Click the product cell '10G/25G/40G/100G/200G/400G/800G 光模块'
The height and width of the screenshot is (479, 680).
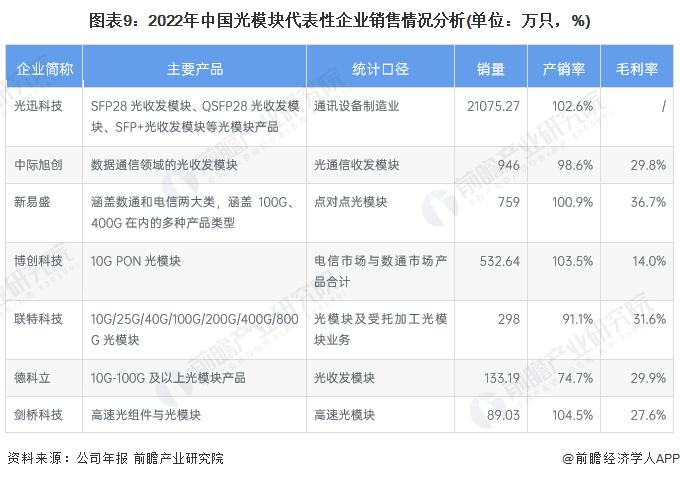[x=194, y=329]
